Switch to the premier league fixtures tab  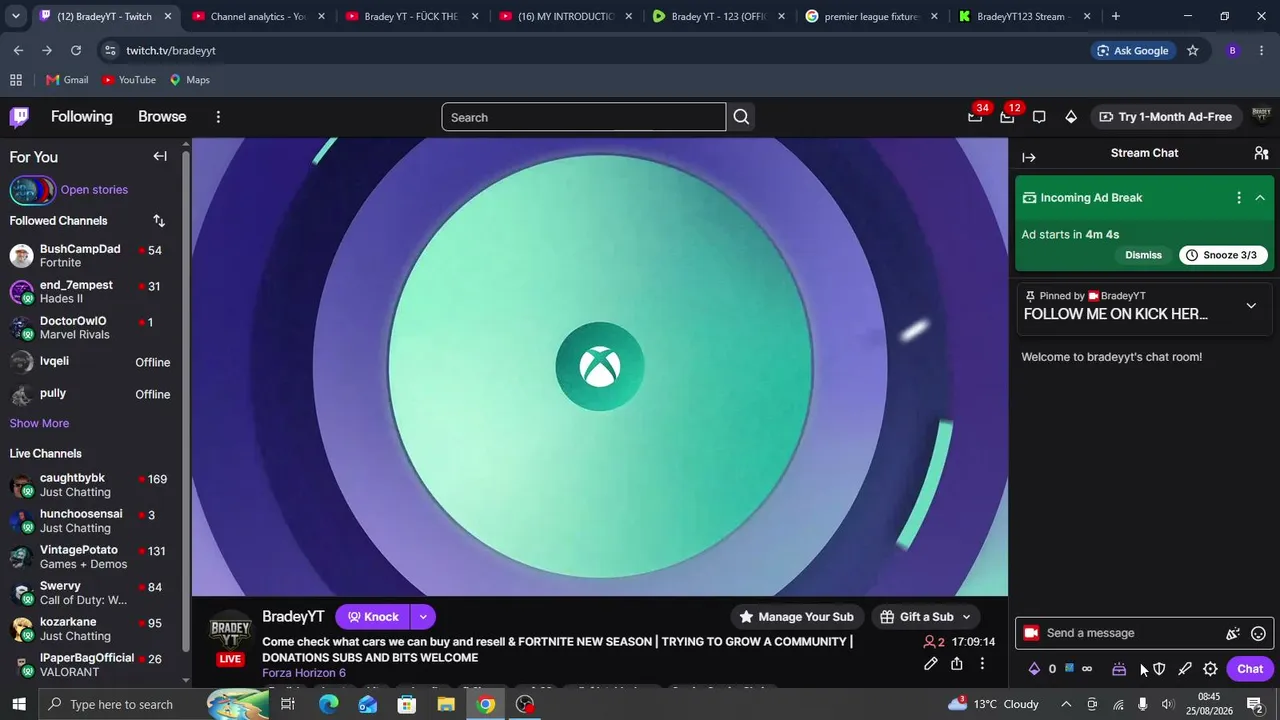[x=871, y=16]
